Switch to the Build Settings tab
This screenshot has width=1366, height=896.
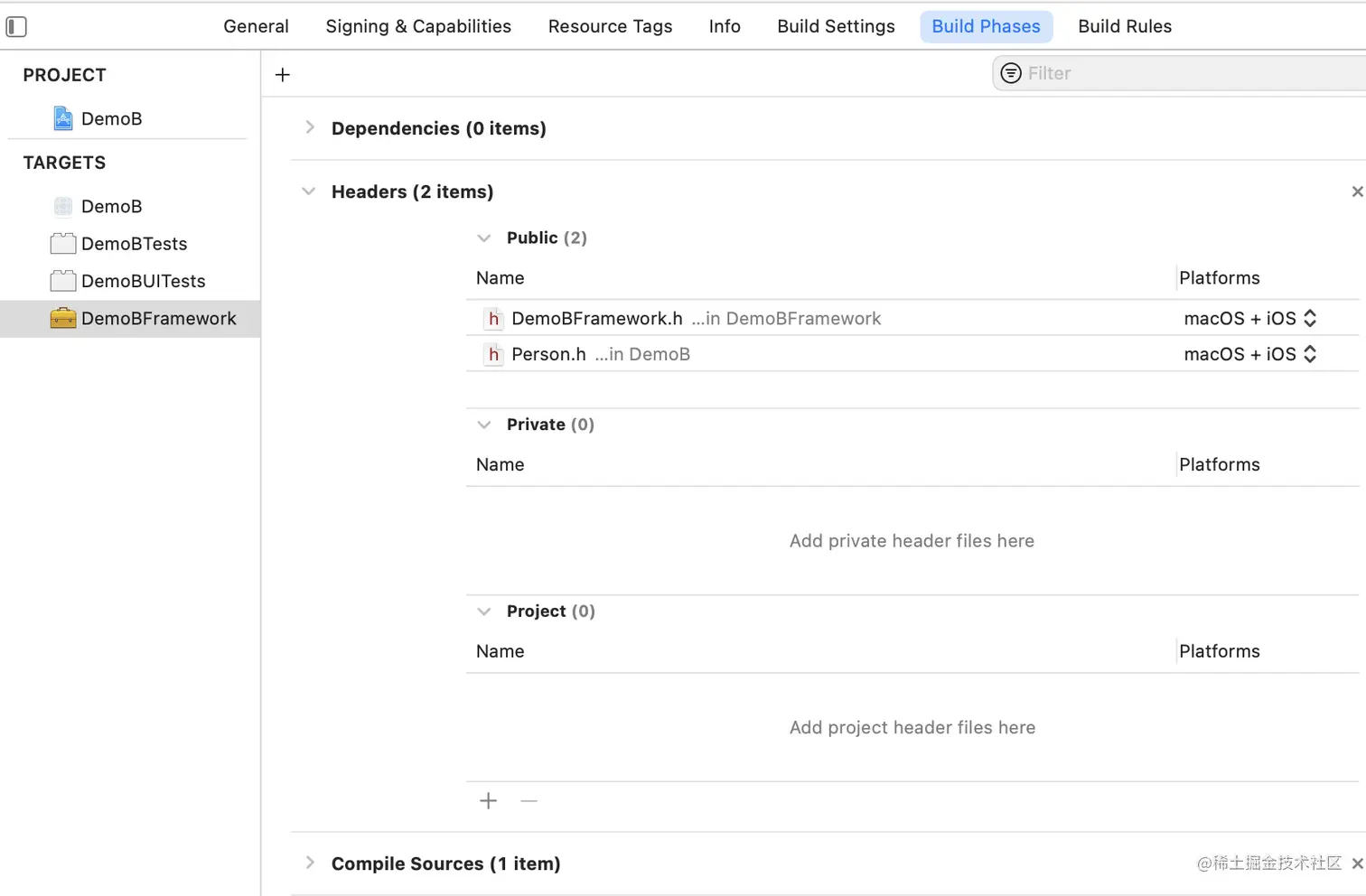tap(836, 26)
